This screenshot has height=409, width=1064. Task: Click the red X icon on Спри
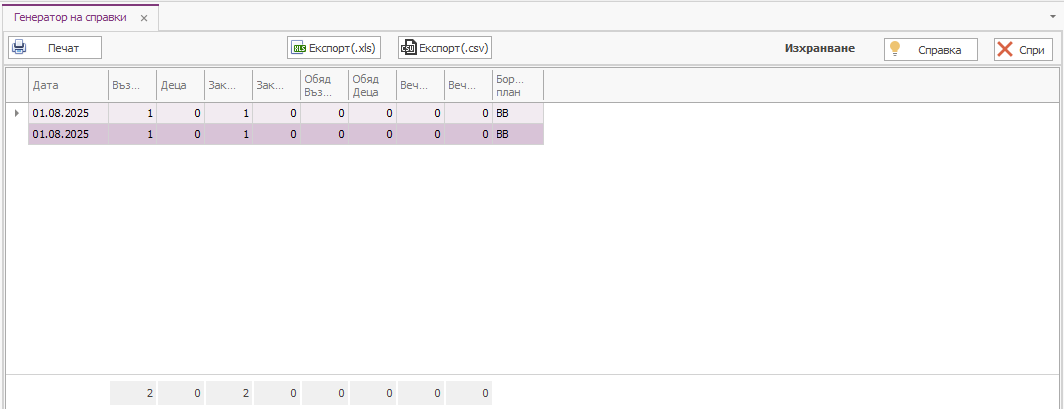coord(1005,49)
